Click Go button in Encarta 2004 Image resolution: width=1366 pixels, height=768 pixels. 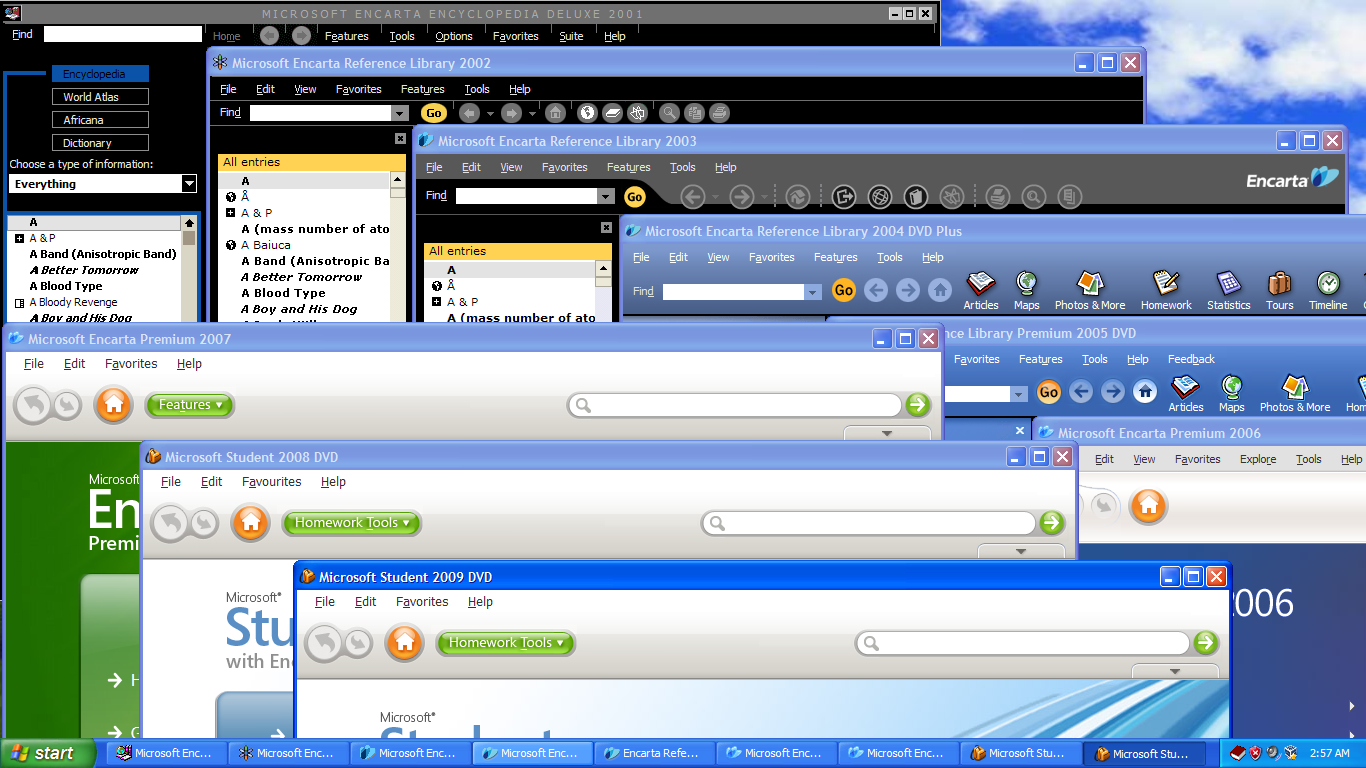point(844,290)
